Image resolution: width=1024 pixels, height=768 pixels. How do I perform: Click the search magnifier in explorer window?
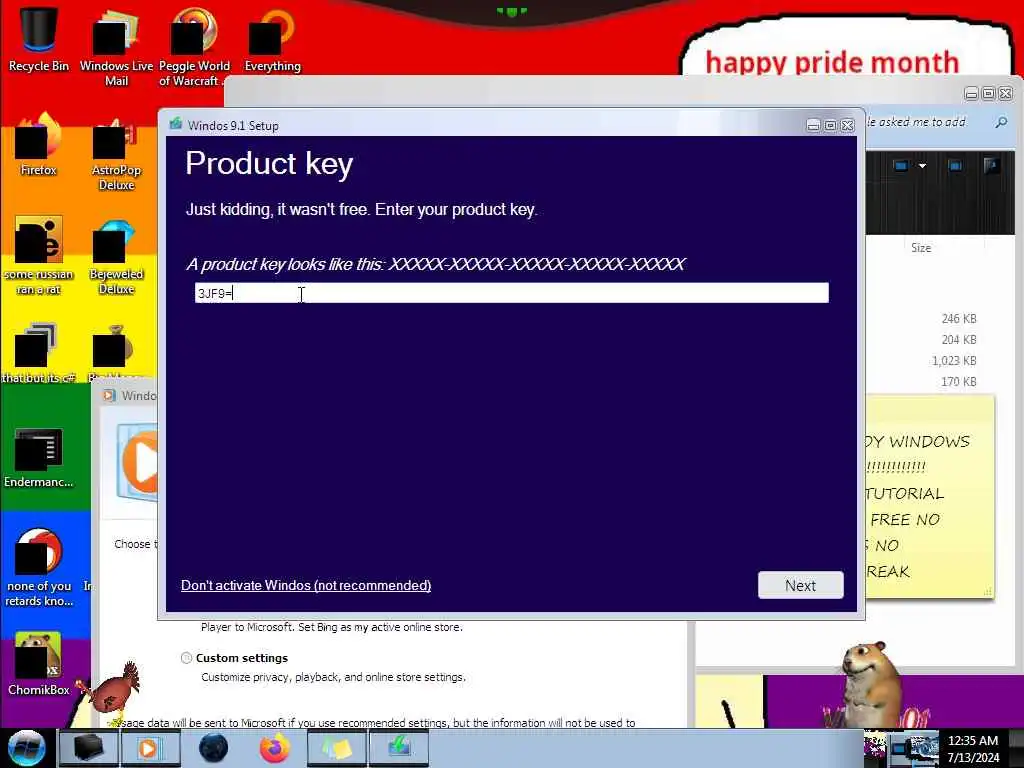[1001, 122]
